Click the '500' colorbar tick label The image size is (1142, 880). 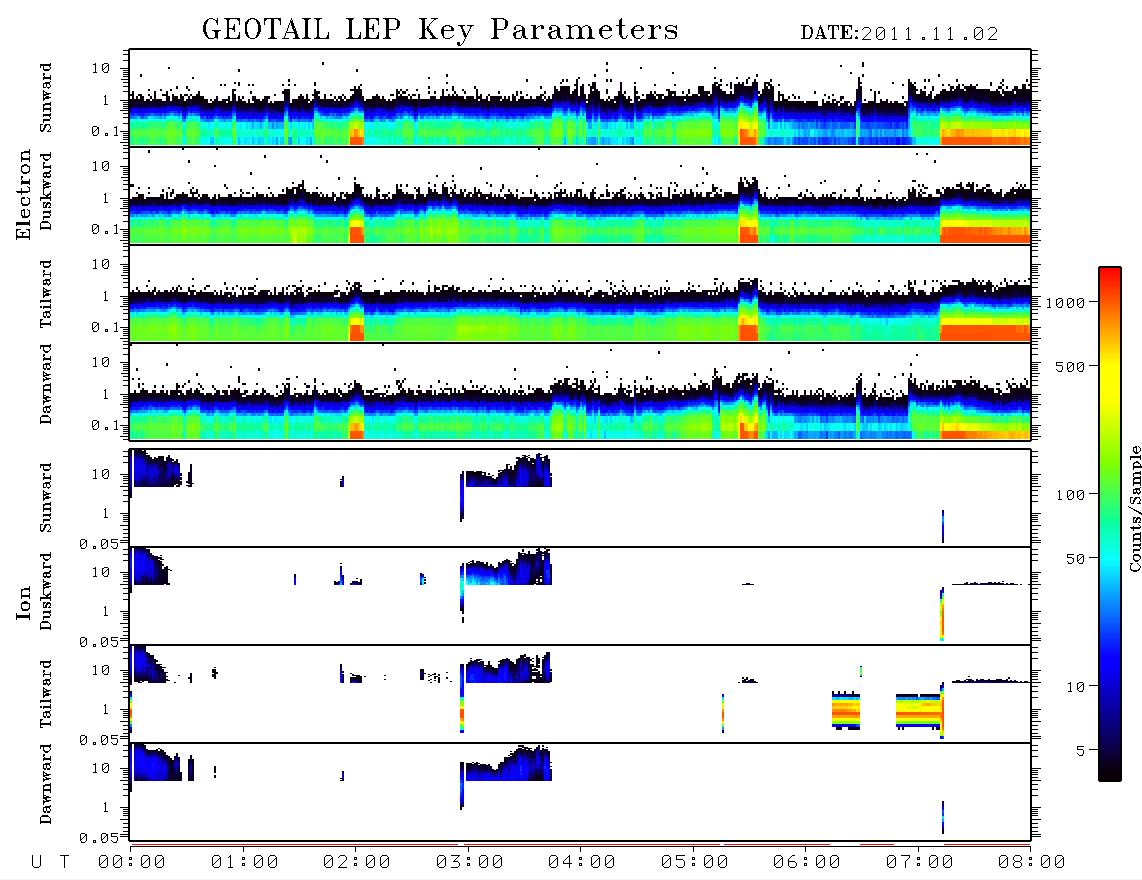tap(1071, 366)
